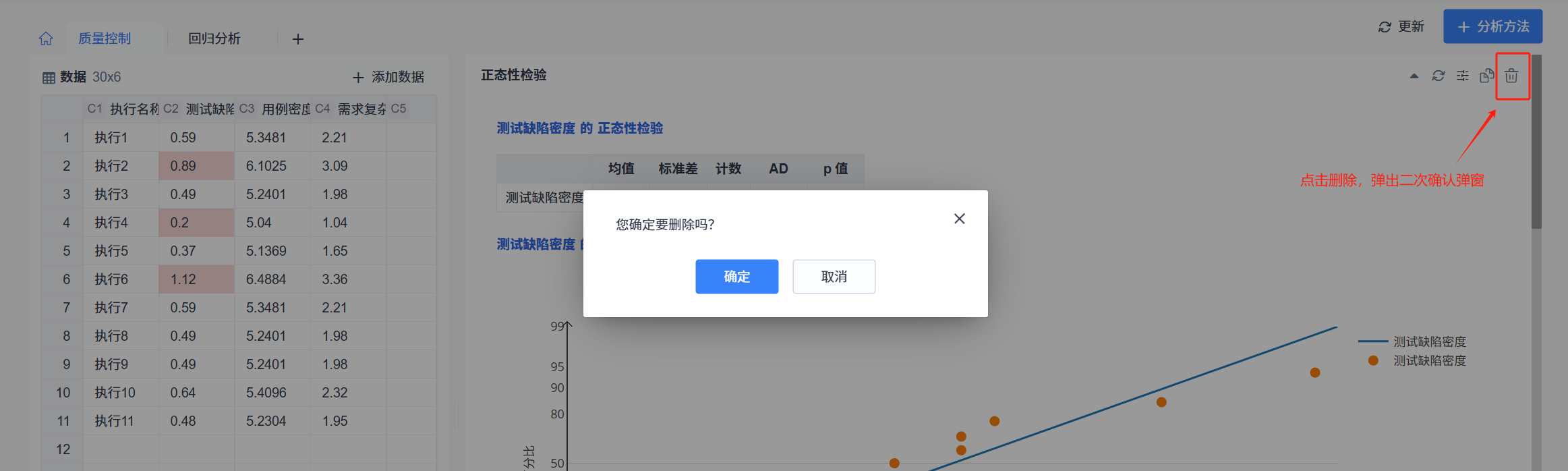Open the settings sliders icon for 正态性检验
Viewport: 1568px width, 471px height.
coord(1462,76)
